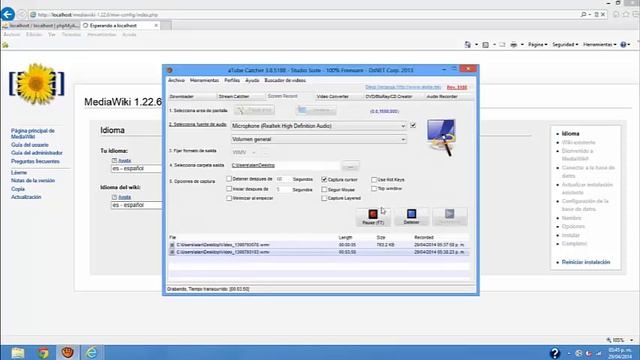Toggle the audio source enable checkbox
Viewport: 640px width, 360px height.
pyautogui.click(x=413, y=125)
